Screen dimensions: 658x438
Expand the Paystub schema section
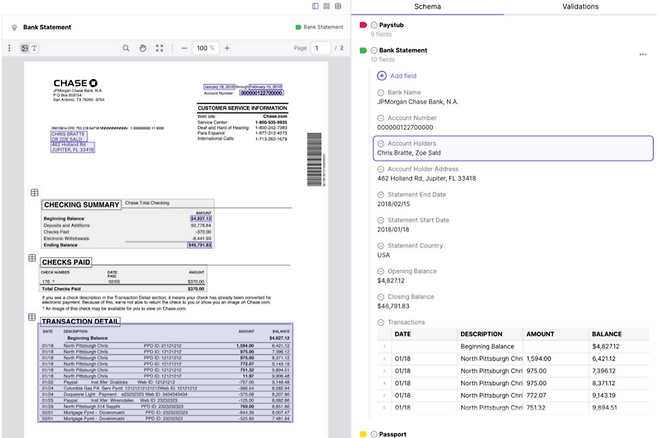pyautogui.click(x=374, y=24)
